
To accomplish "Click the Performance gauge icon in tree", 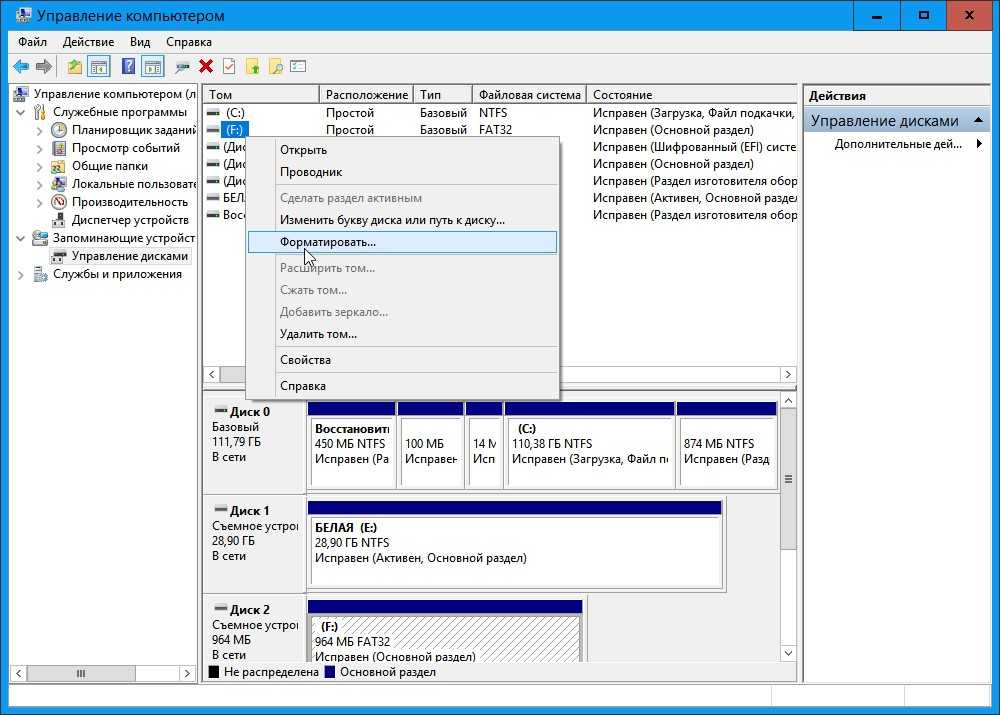I will (x=59, y=202).
